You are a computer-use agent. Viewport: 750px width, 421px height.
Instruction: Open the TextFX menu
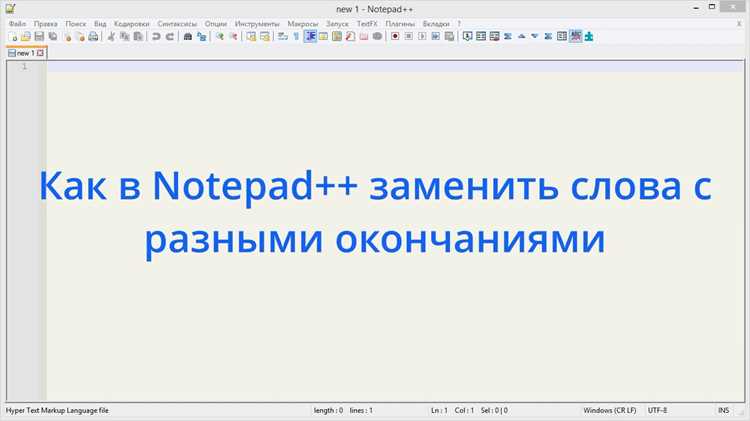click(367, 23)
